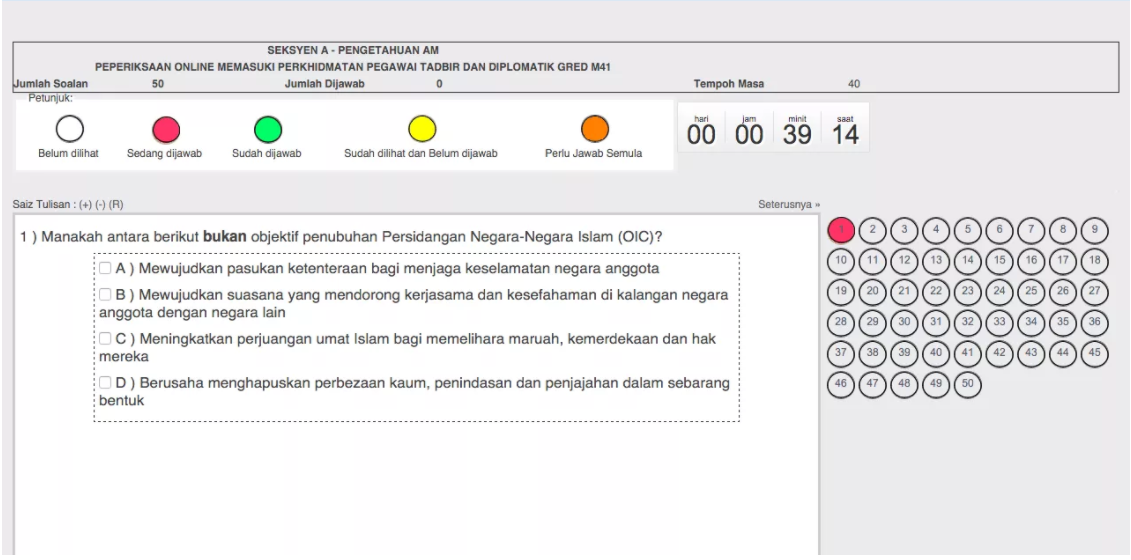The height and width of the screenshot is (560, 1131).
Task: Open question 30
Action: click(x=905, y=323)
